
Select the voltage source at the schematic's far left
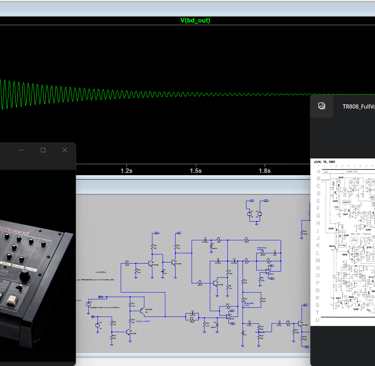click(x=89, y=304)
